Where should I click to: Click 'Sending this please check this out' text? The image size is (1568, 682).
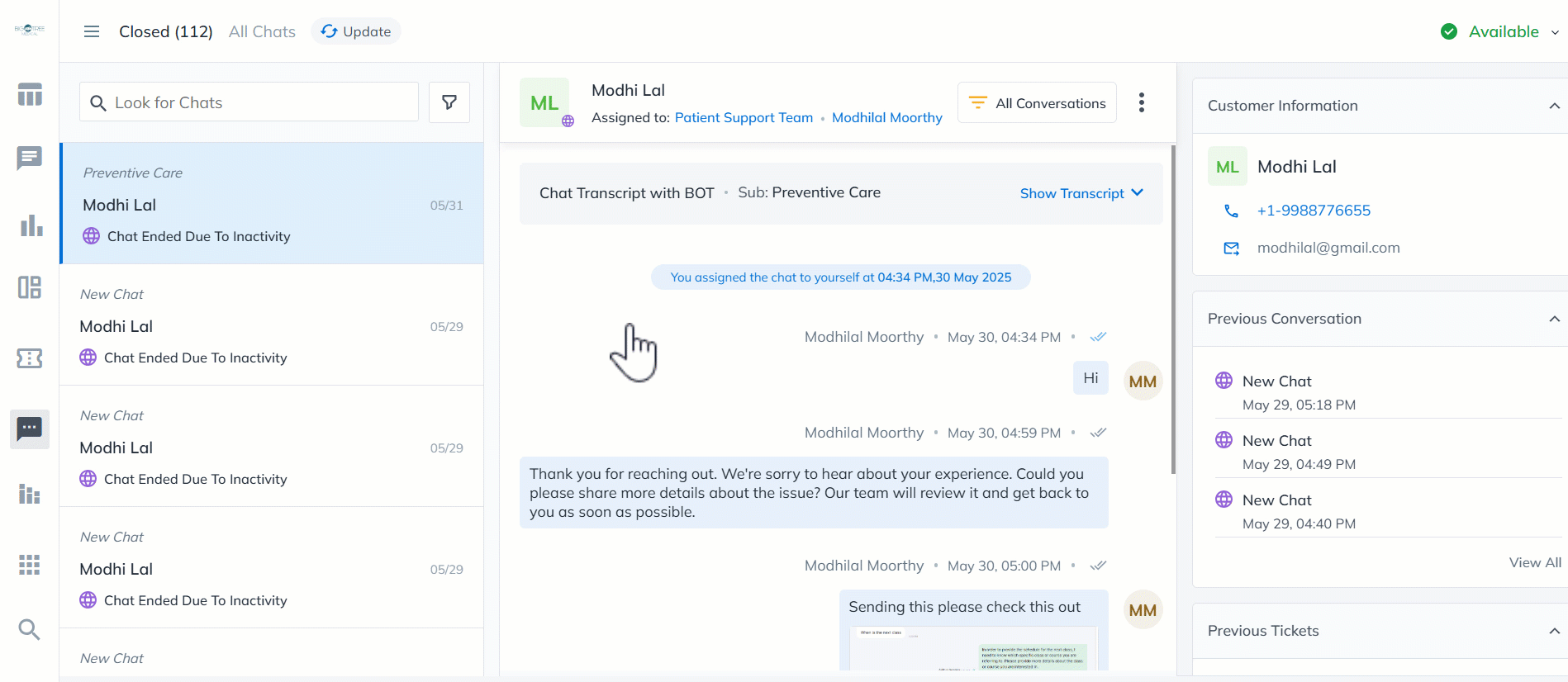coord(964,607)
